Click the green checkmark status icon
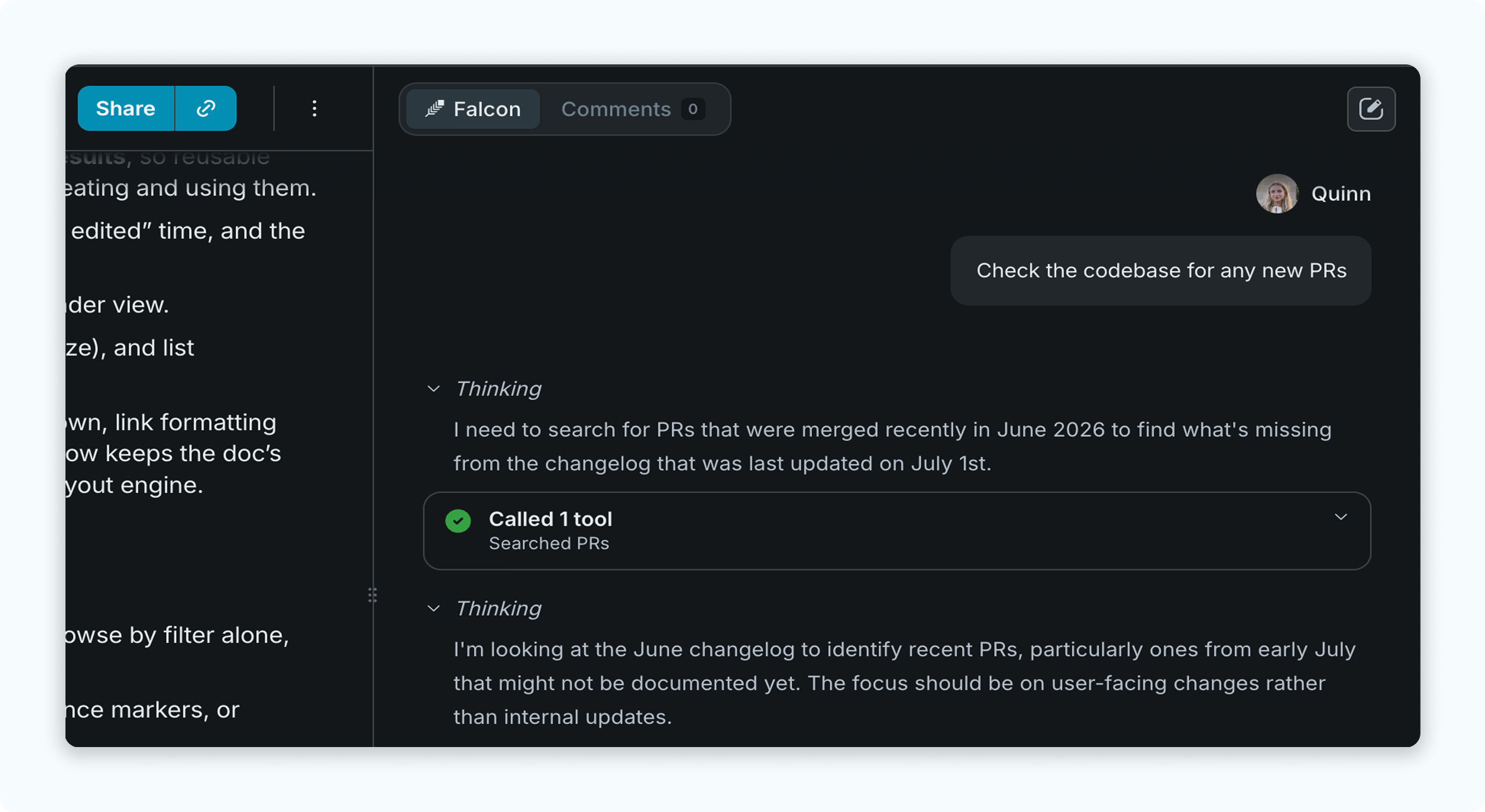This screenshot has width=1485, height=812. [x=458, y=521]
